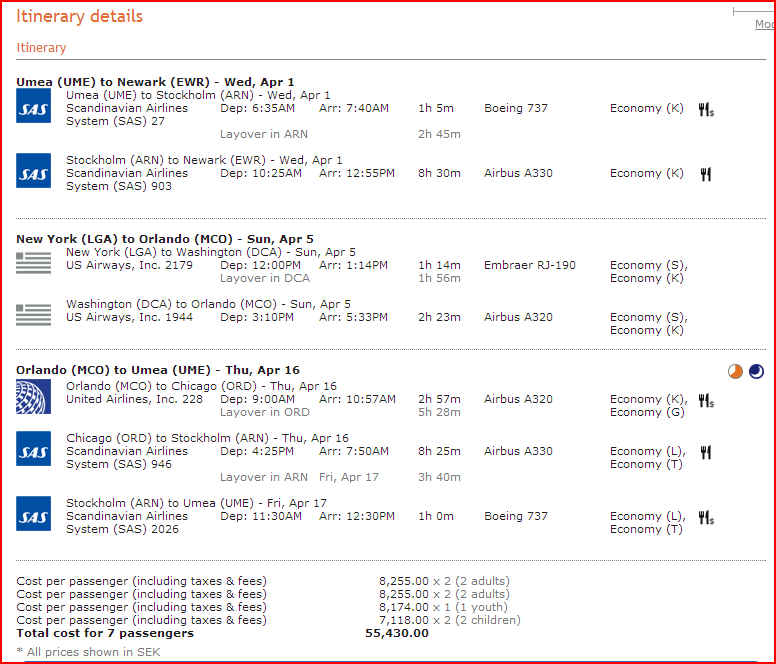Click the SAS logo beside flight SAS 2026
Image resolution: width=776 pixels, height=664 pixels.
33,514
